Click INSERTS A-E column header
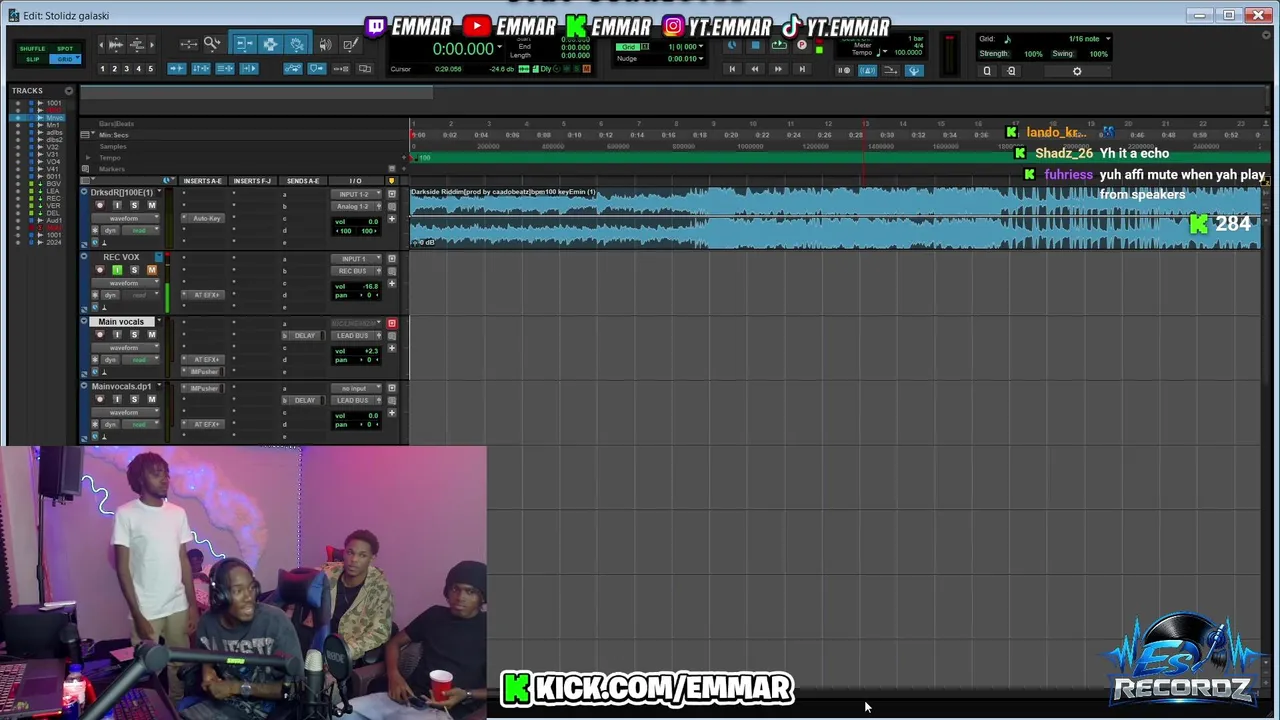 203,181
